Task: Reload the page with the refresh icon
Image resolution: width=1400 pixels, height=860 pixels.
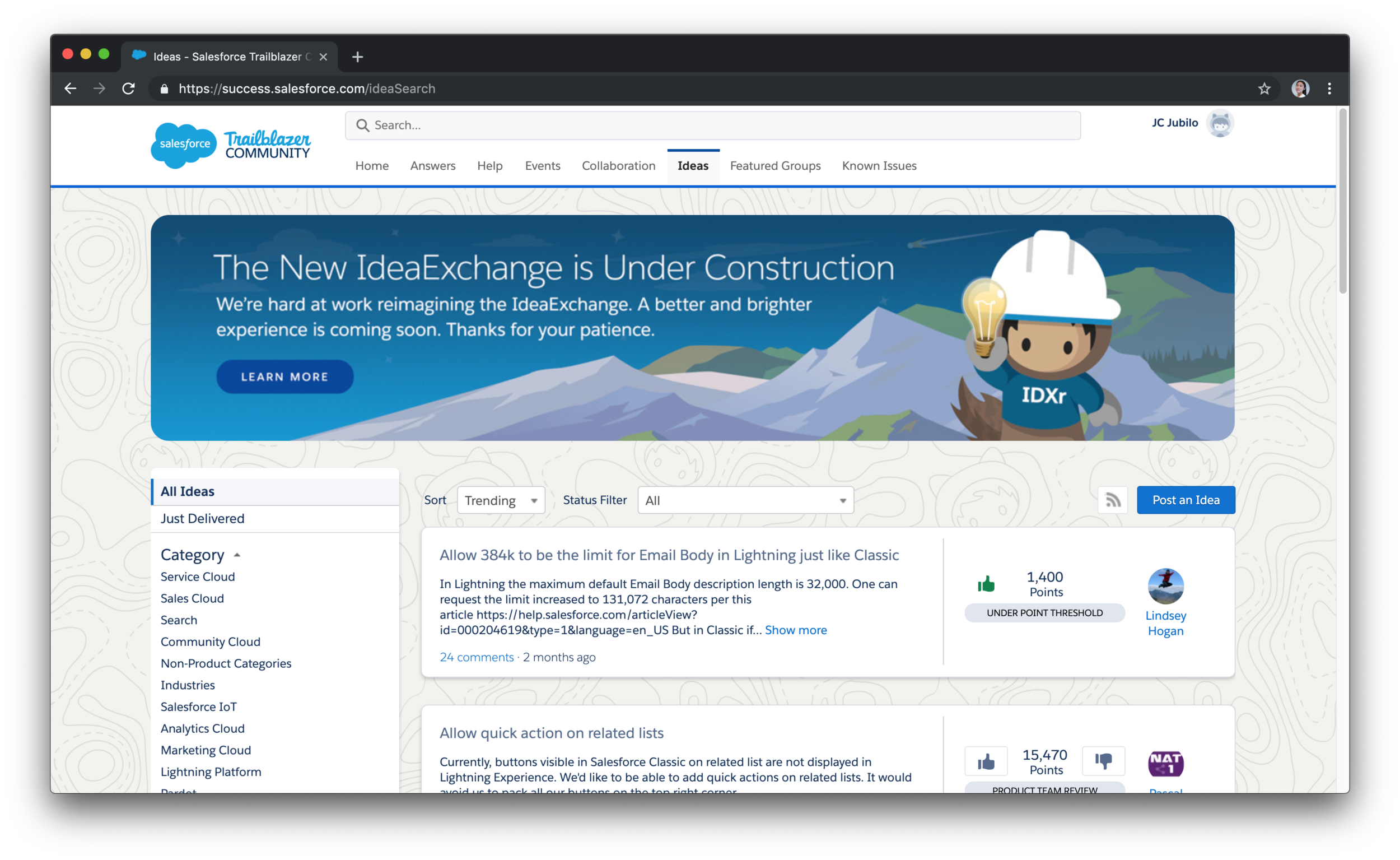Action: coord(129,89)
